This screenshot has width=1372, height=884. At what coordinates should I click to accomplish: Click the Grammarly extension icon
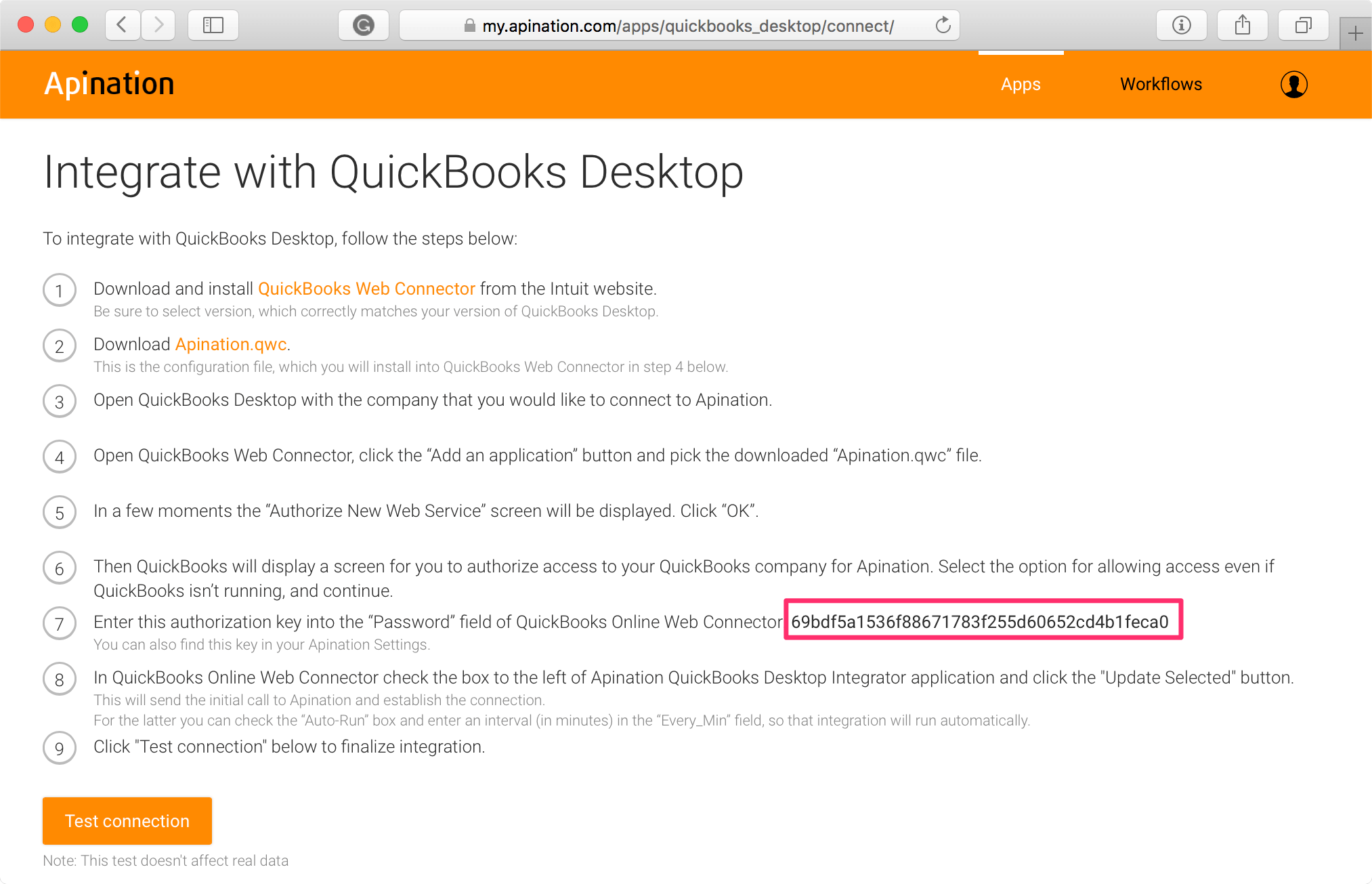364,26
